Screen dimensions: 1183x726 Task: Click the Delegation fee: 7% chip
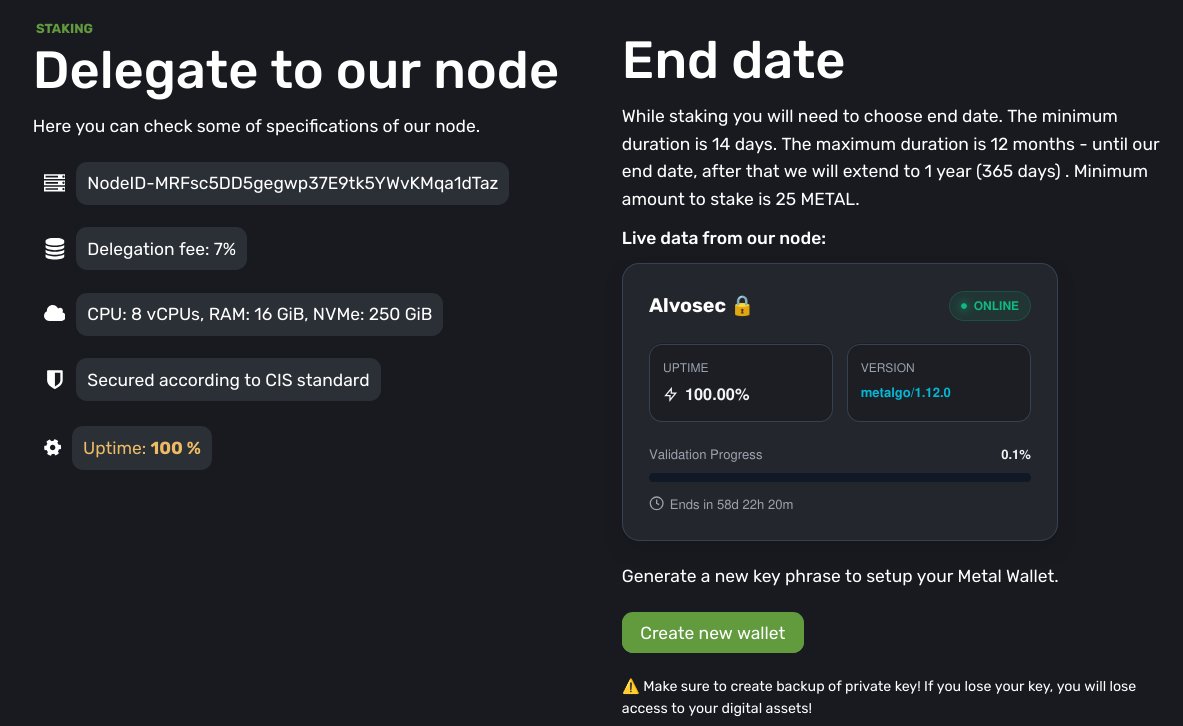pos(161,249)
